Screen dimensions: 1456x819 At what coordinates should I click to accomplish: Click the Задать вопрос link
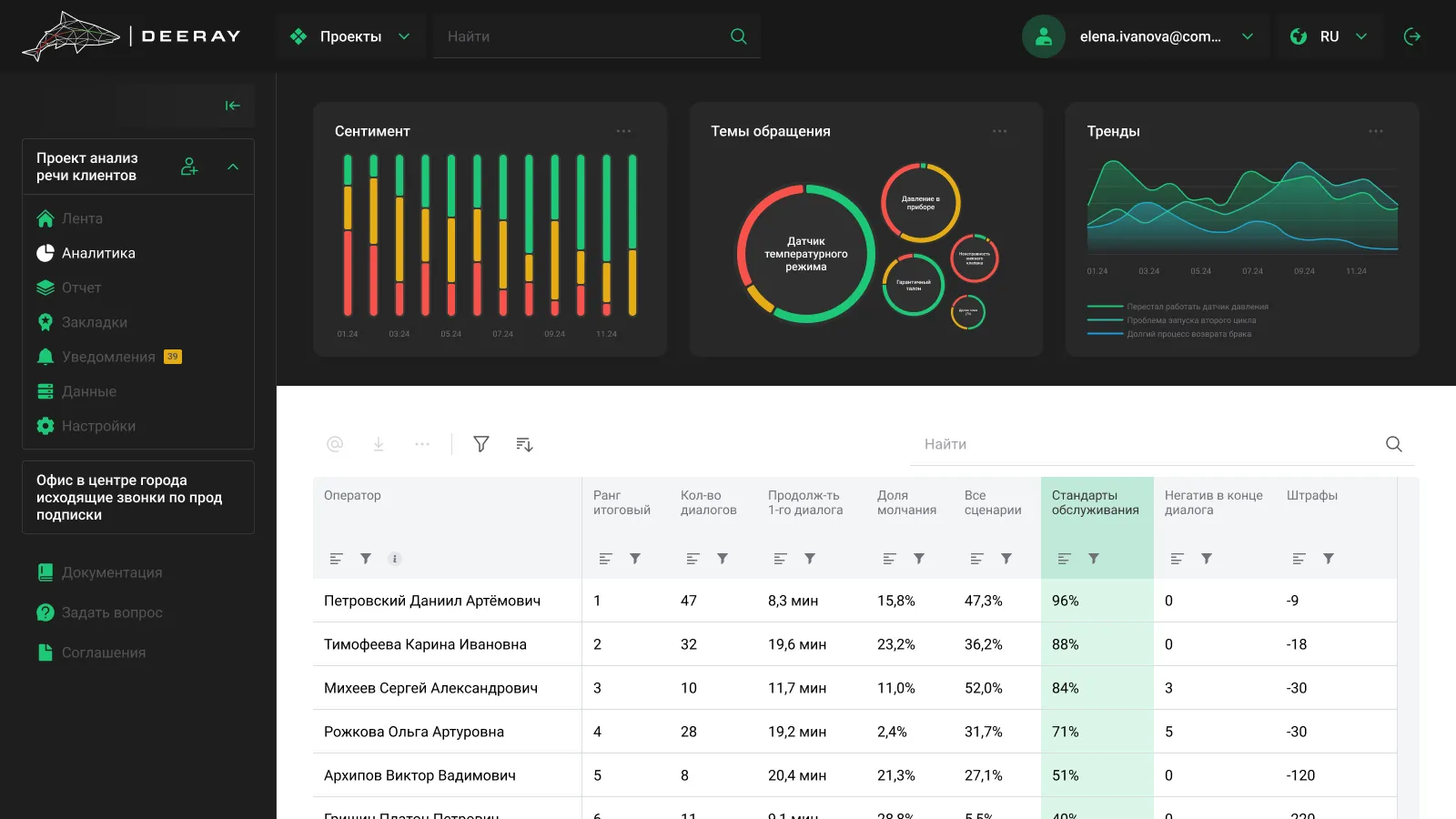112,612
